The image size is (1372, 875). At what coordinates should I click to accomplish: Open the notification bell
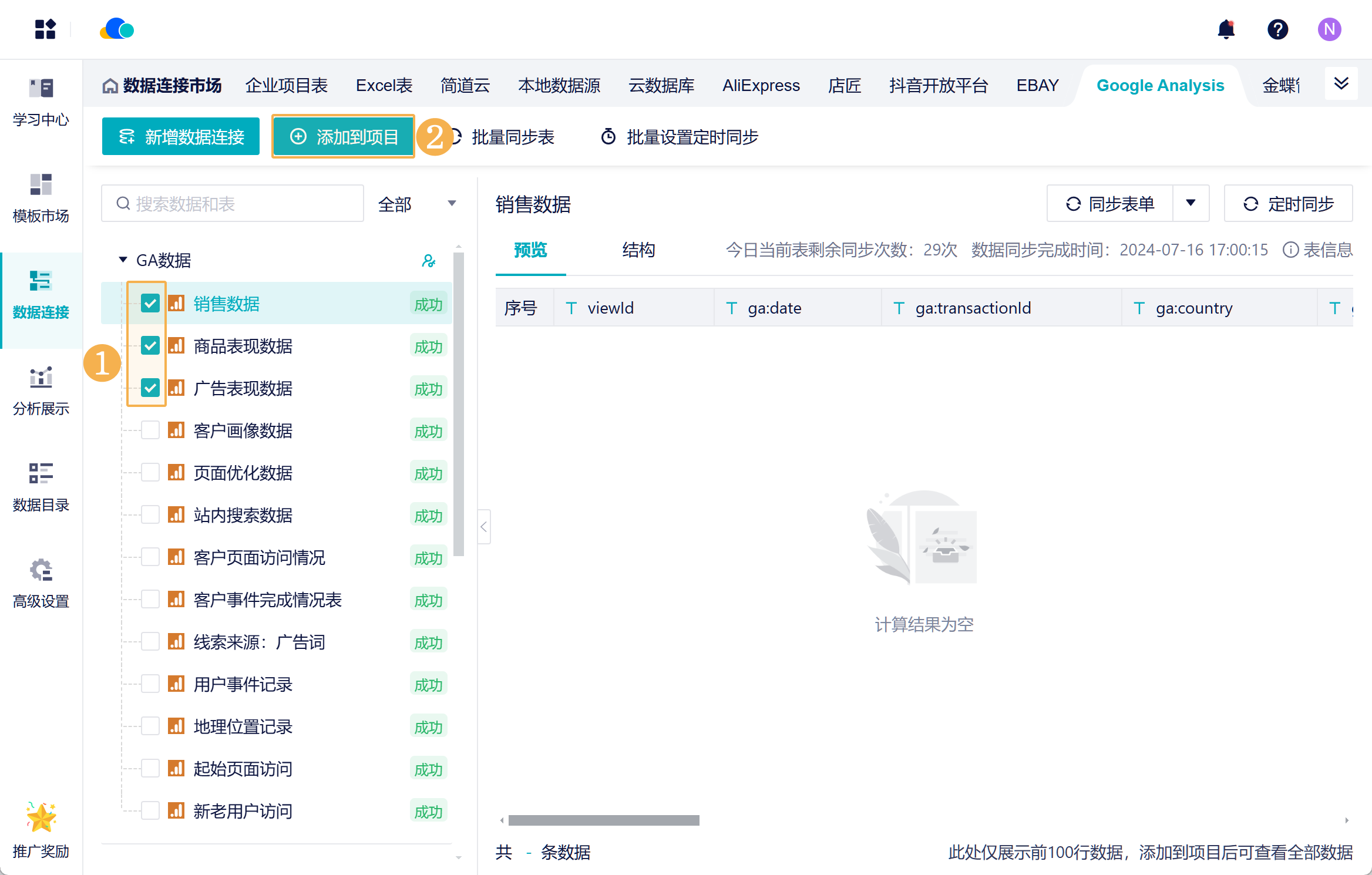tap(1226, 29)
